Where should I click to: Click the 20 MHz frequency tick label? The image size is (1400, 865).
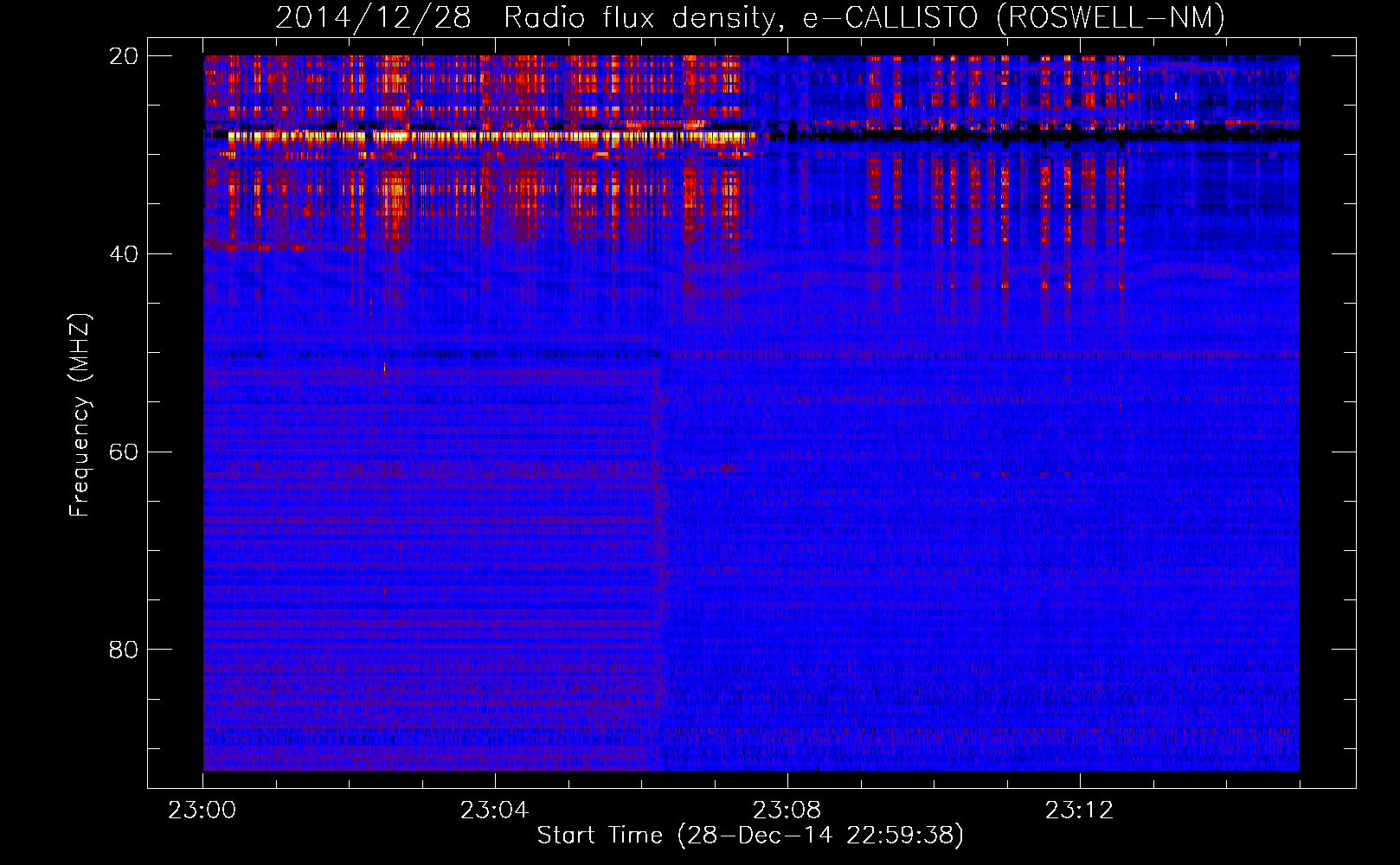124,56
